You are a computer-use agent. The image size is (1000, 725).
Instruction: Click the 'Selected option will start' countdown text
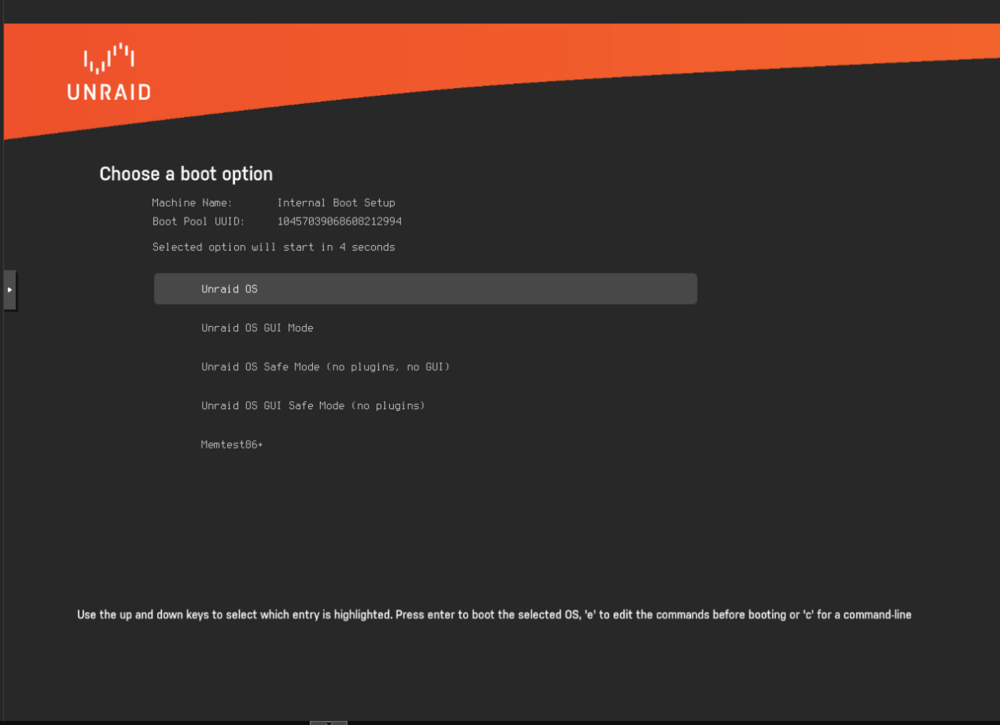[274, 247]
